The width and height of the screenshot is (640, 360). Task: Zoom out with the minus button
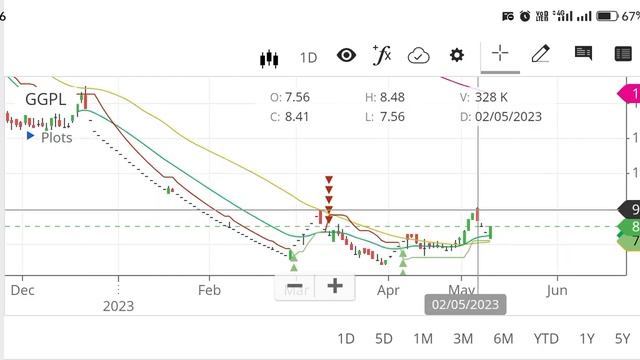(x=295, y=286)
